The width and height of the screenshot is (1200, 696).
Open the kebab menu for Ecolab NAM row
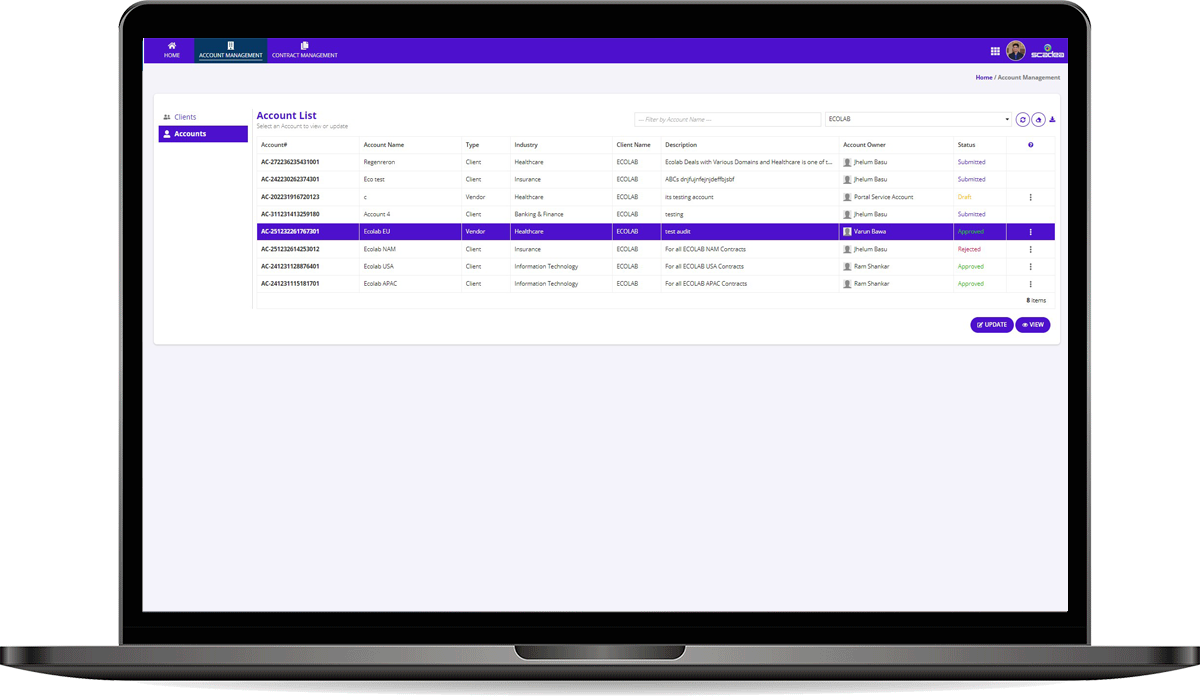(1030, 249)
